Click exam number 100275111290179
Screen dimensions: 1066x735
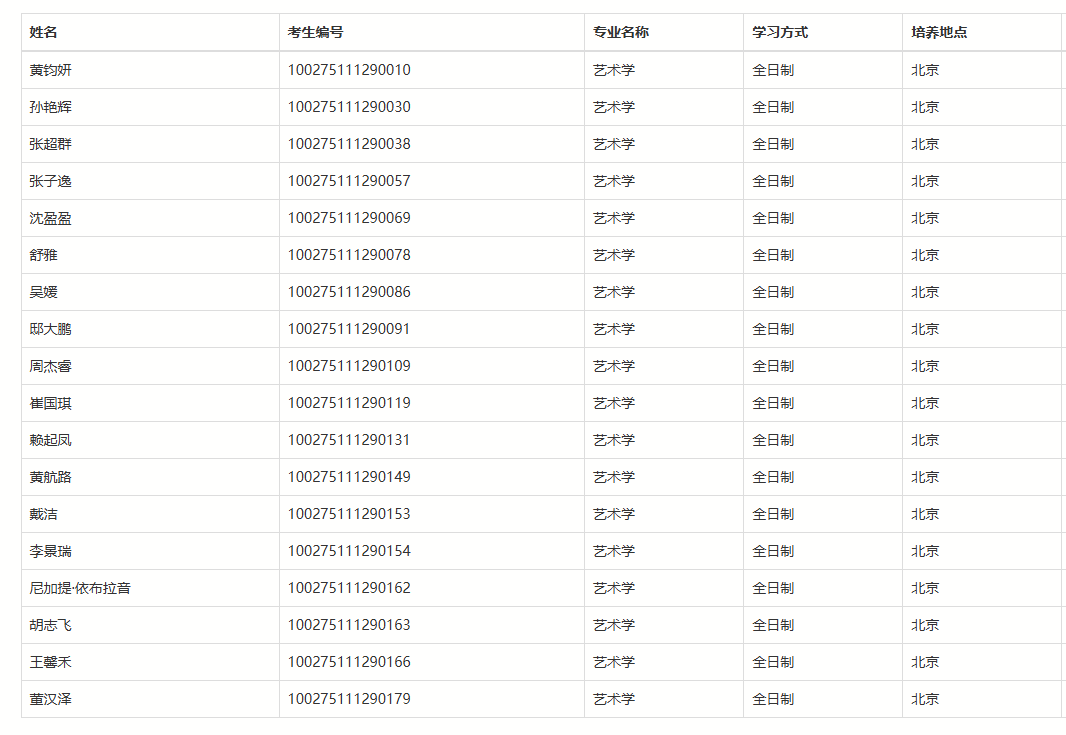point(347,698)
